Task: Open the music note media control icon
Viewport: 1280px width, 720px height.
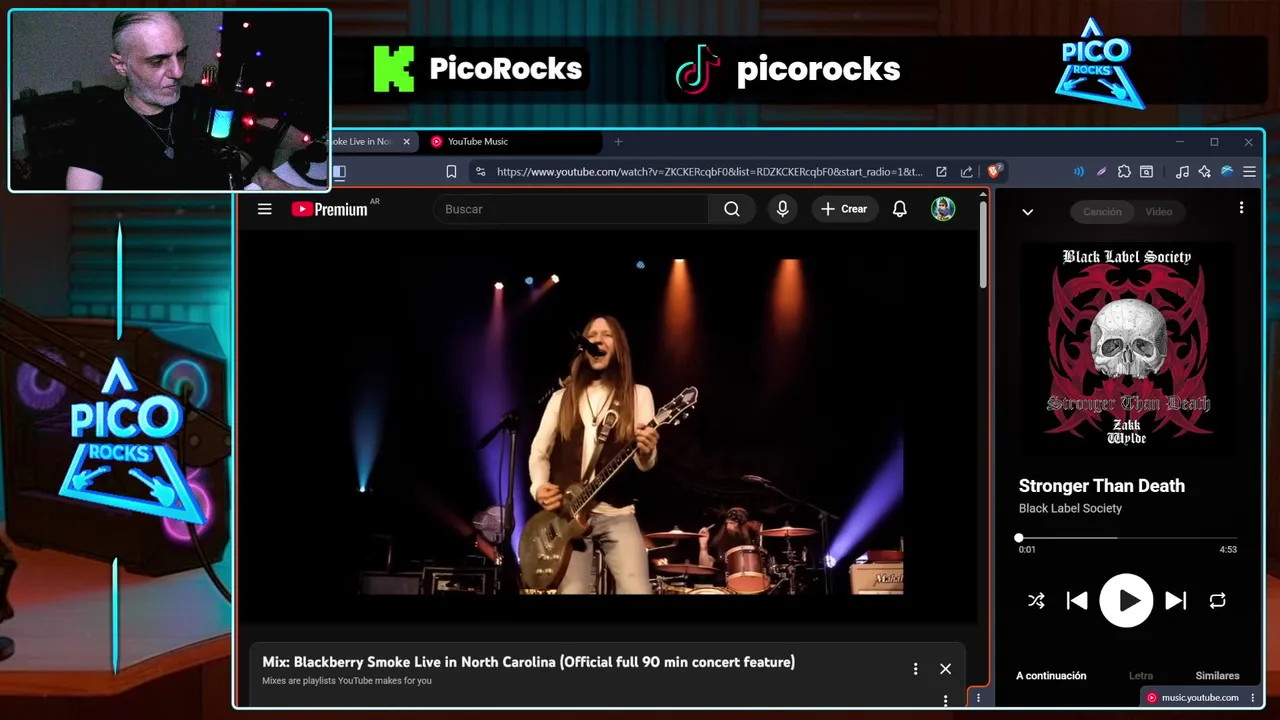Action: (x=1182, y=172)
